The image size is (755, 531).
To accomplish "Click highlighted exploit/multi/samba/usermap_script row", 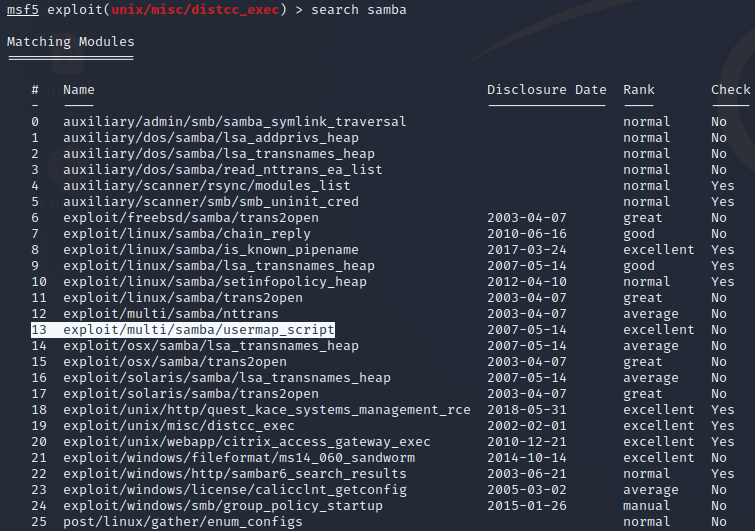I will click(182, 330).
